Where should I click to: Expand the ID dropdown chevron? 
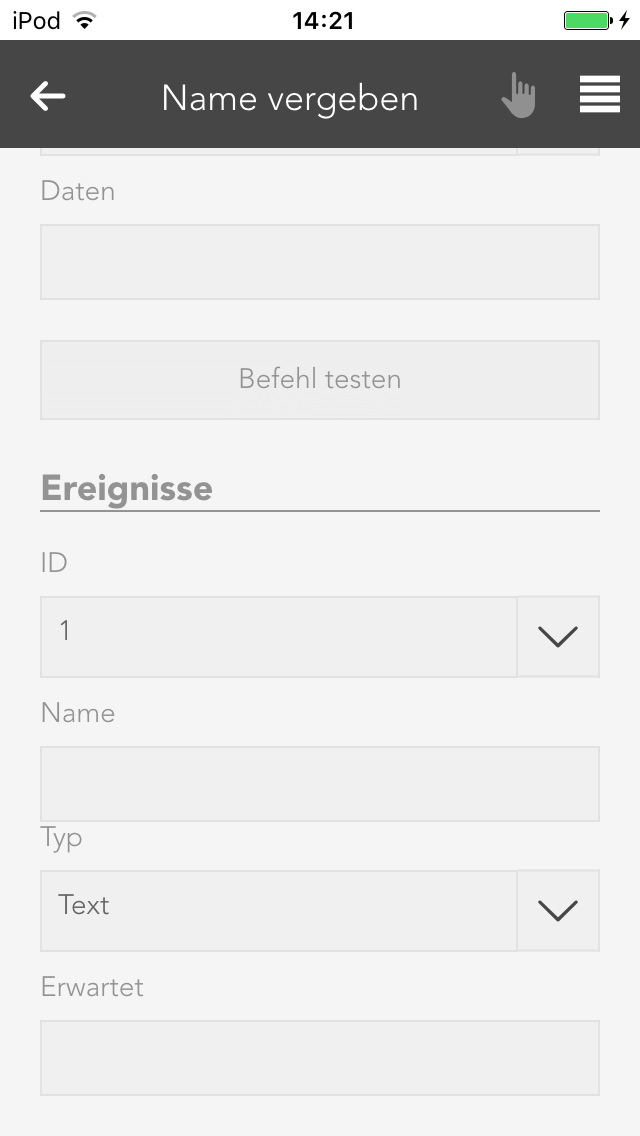click(558, 637)
